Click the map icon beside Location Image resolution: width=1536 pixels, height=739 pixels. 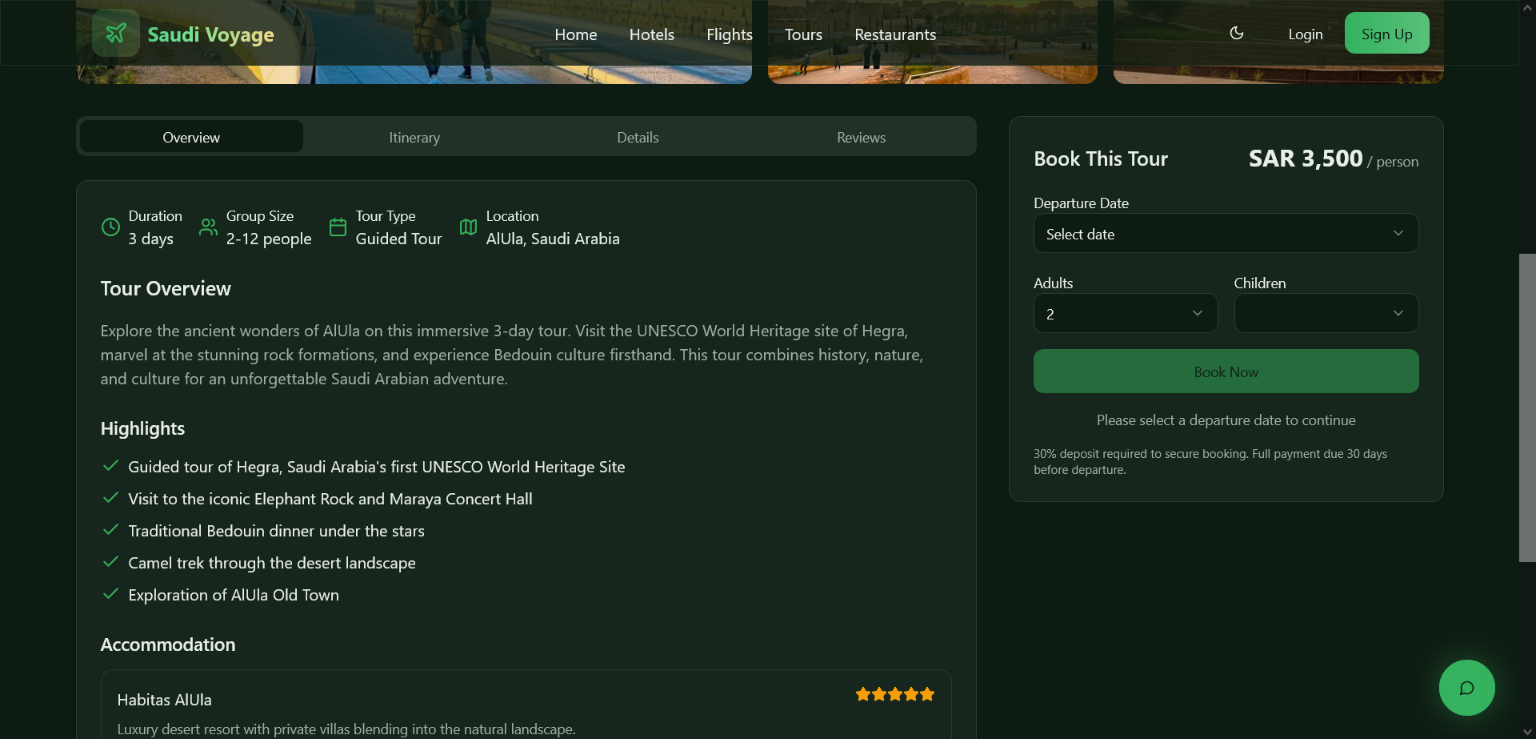pos(468,227)
